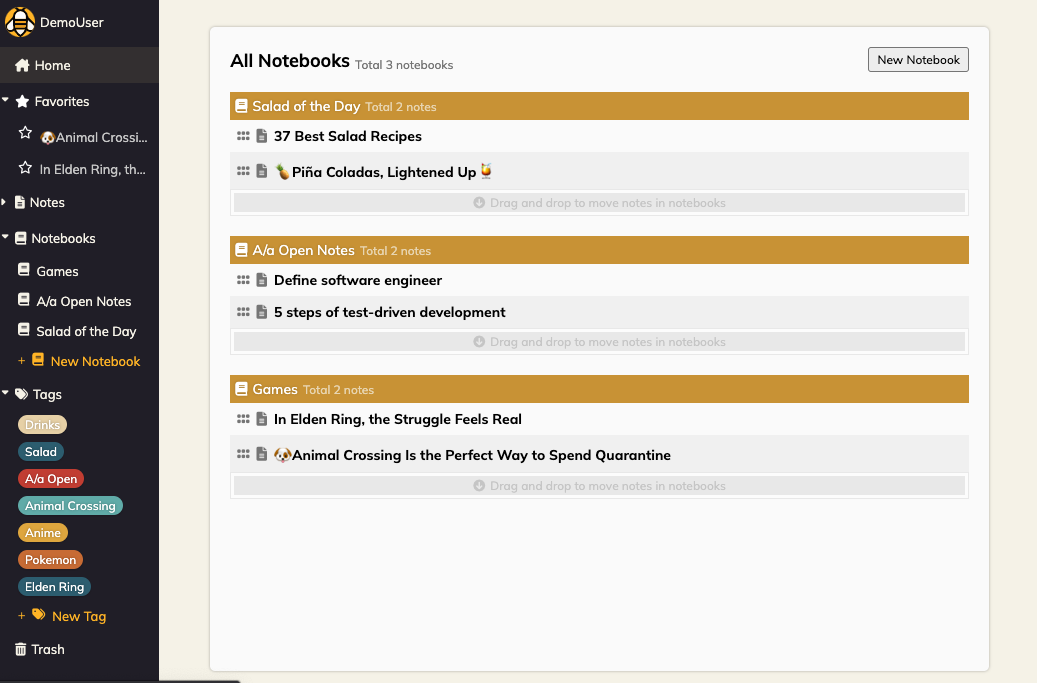Select DemoUser at the top of the sidebar

pyautogui.click(x=71, y=21)
